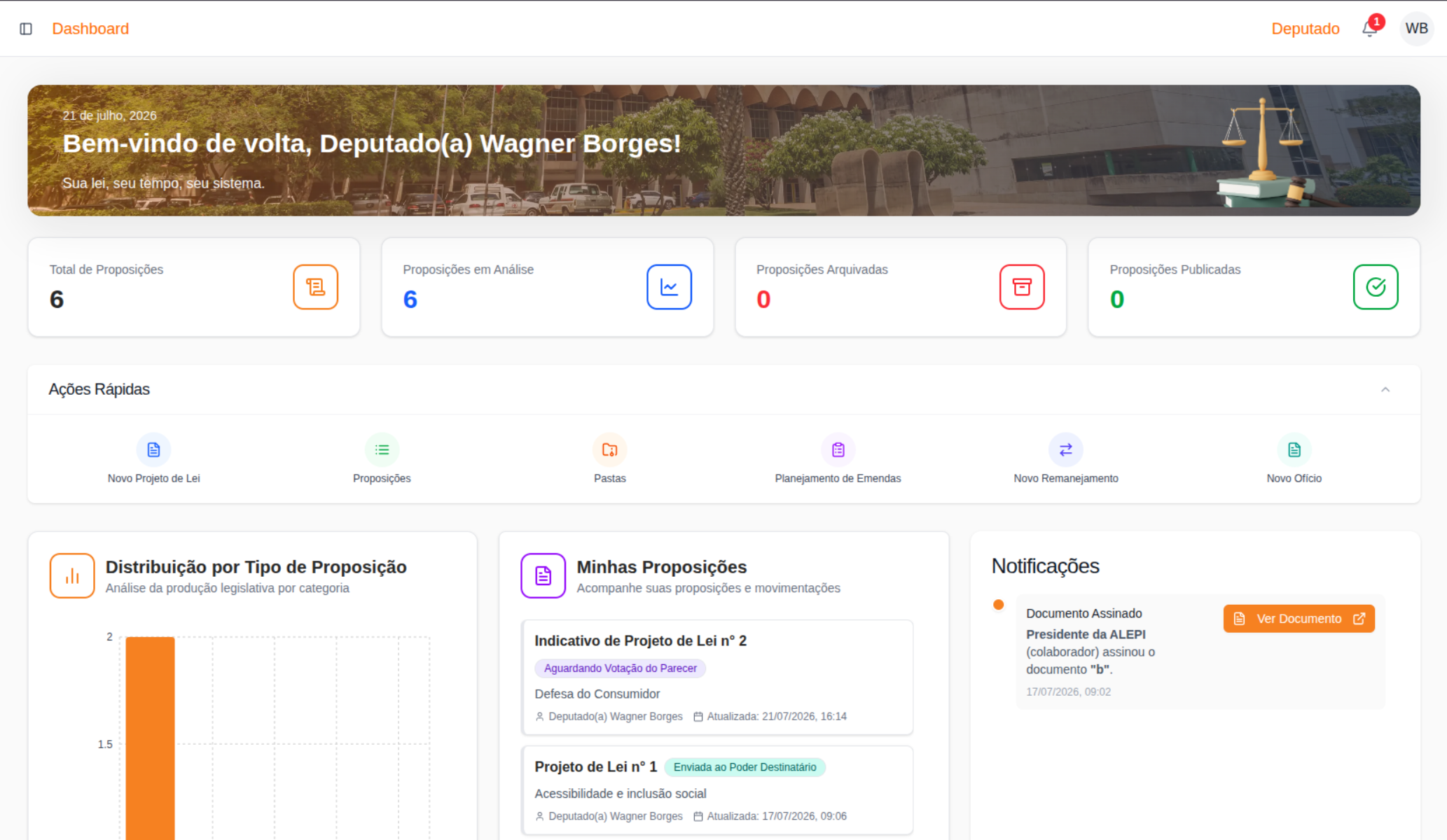Collapse the Ações Rápidas section
The image size is (1447, 840).
pos(1385,389)
